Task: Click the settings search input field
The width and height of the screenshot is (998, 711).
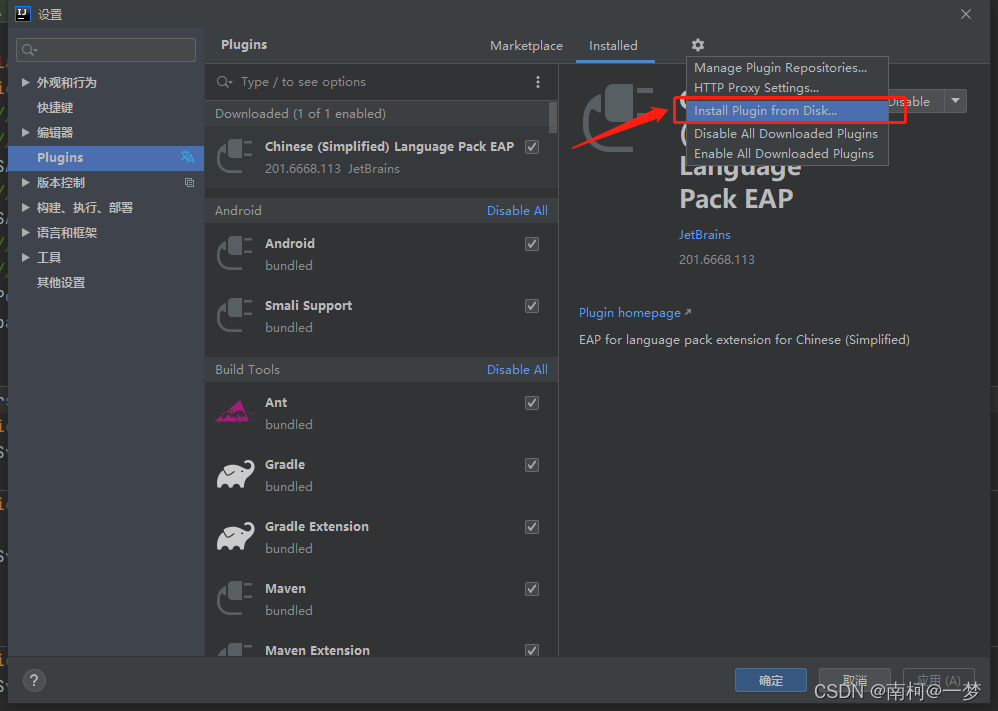Action: point(106,50)
